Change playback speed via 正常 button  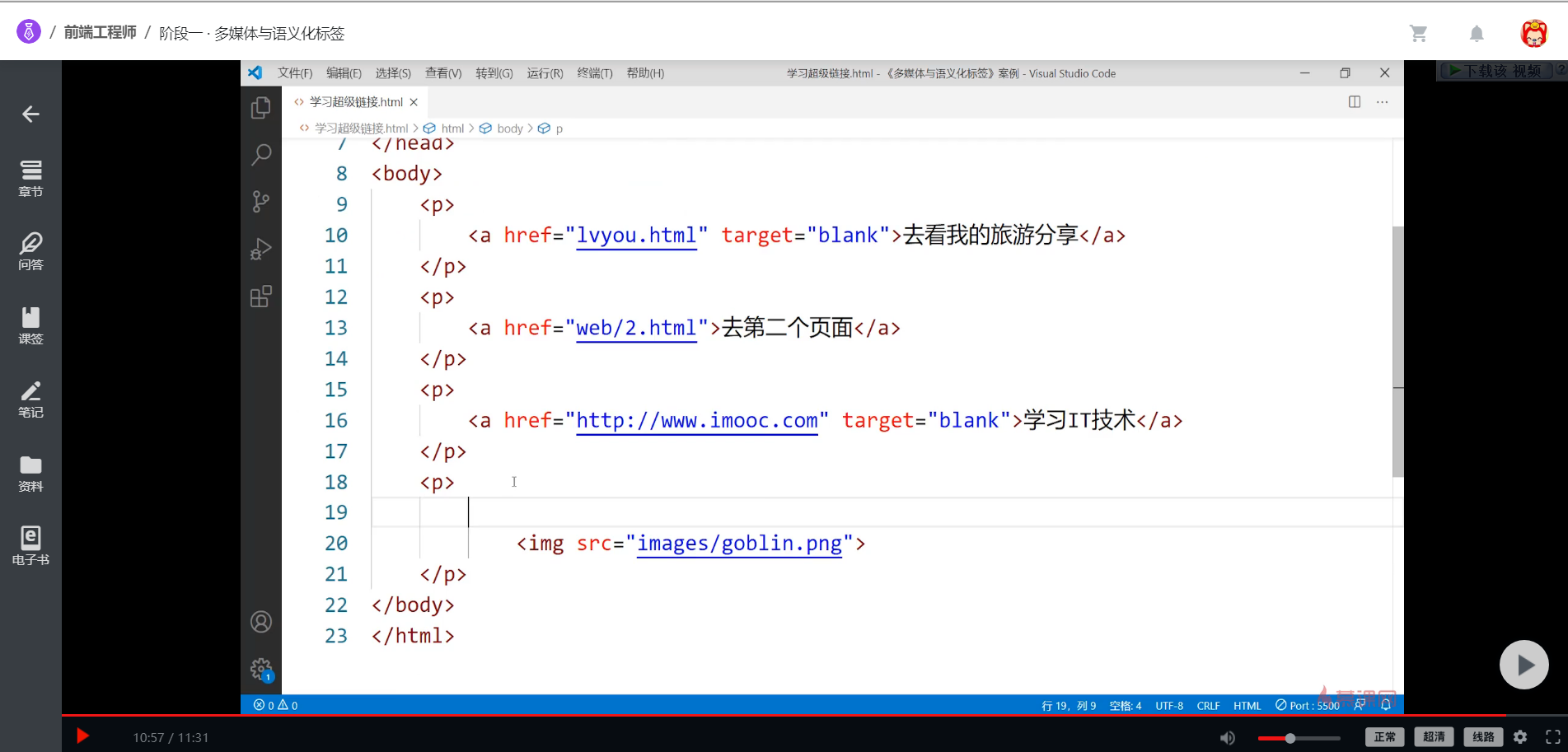[1385, 737]
